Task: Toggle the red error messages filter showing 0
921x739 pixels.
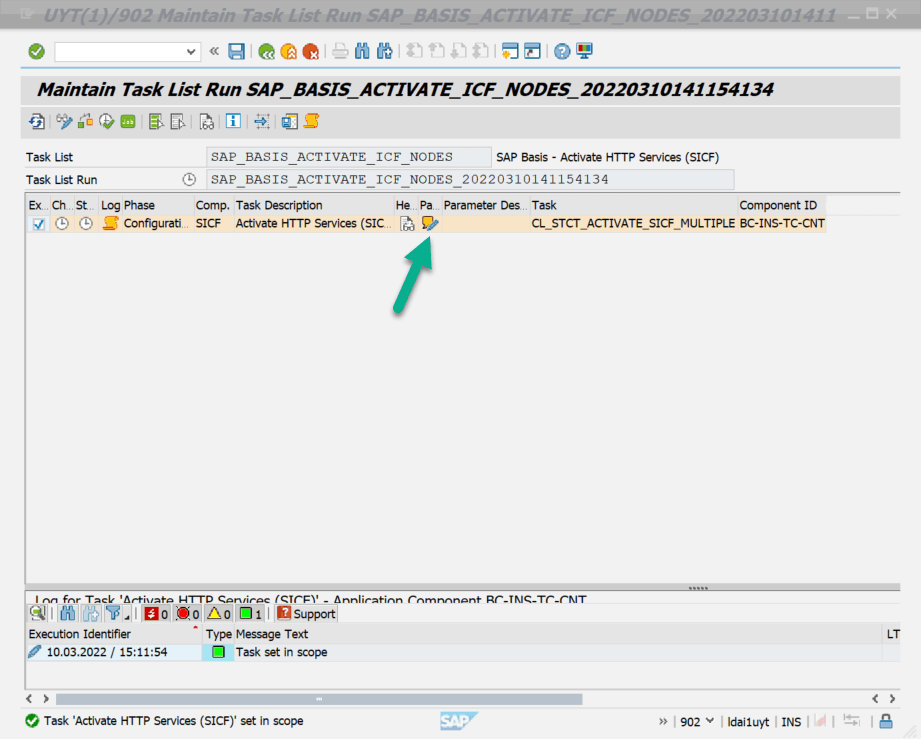Action: pos(188,614)
